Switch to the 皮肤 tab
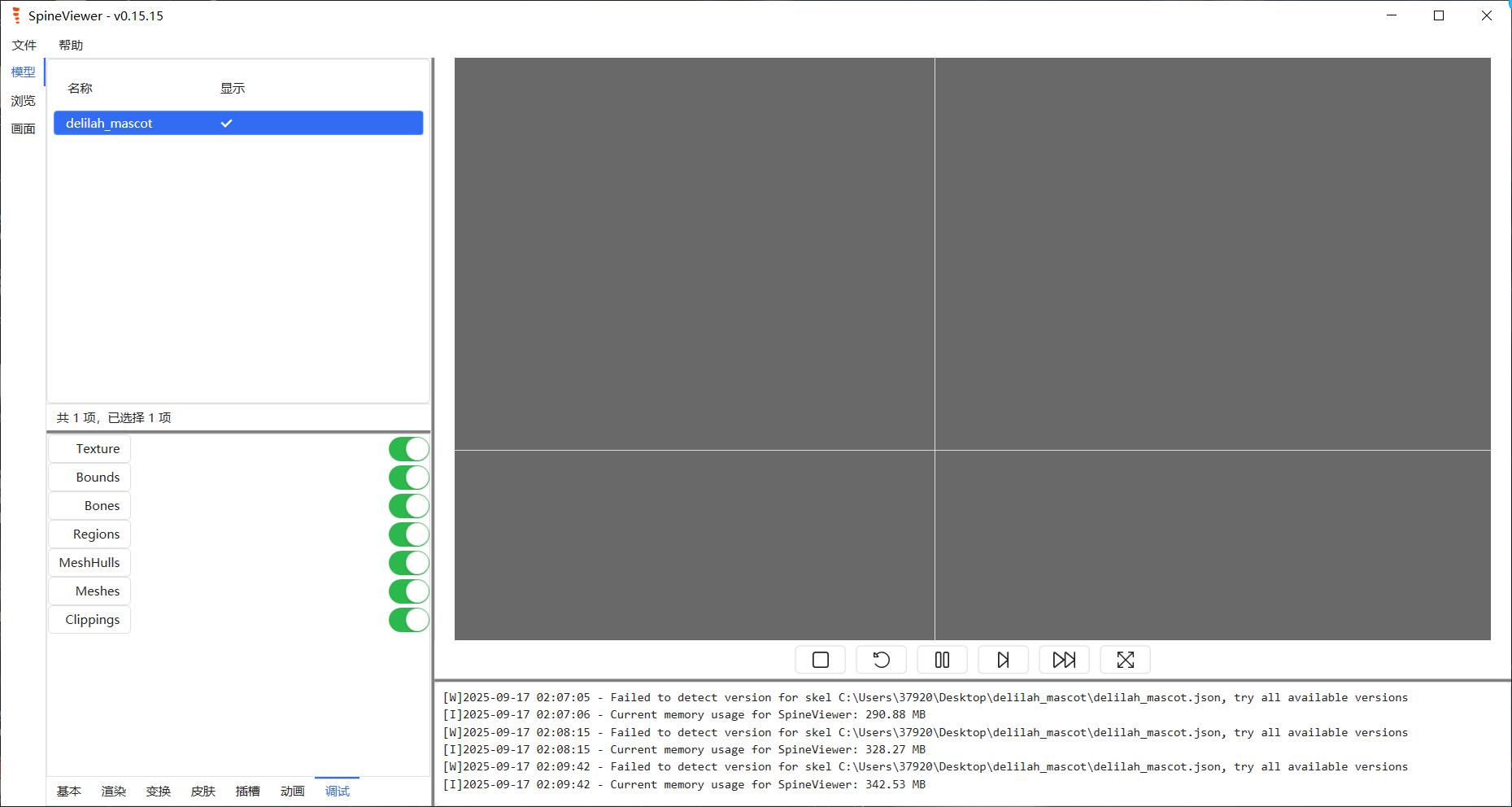This screenshot has width=1512, height=807. click(x=203, y=791)
